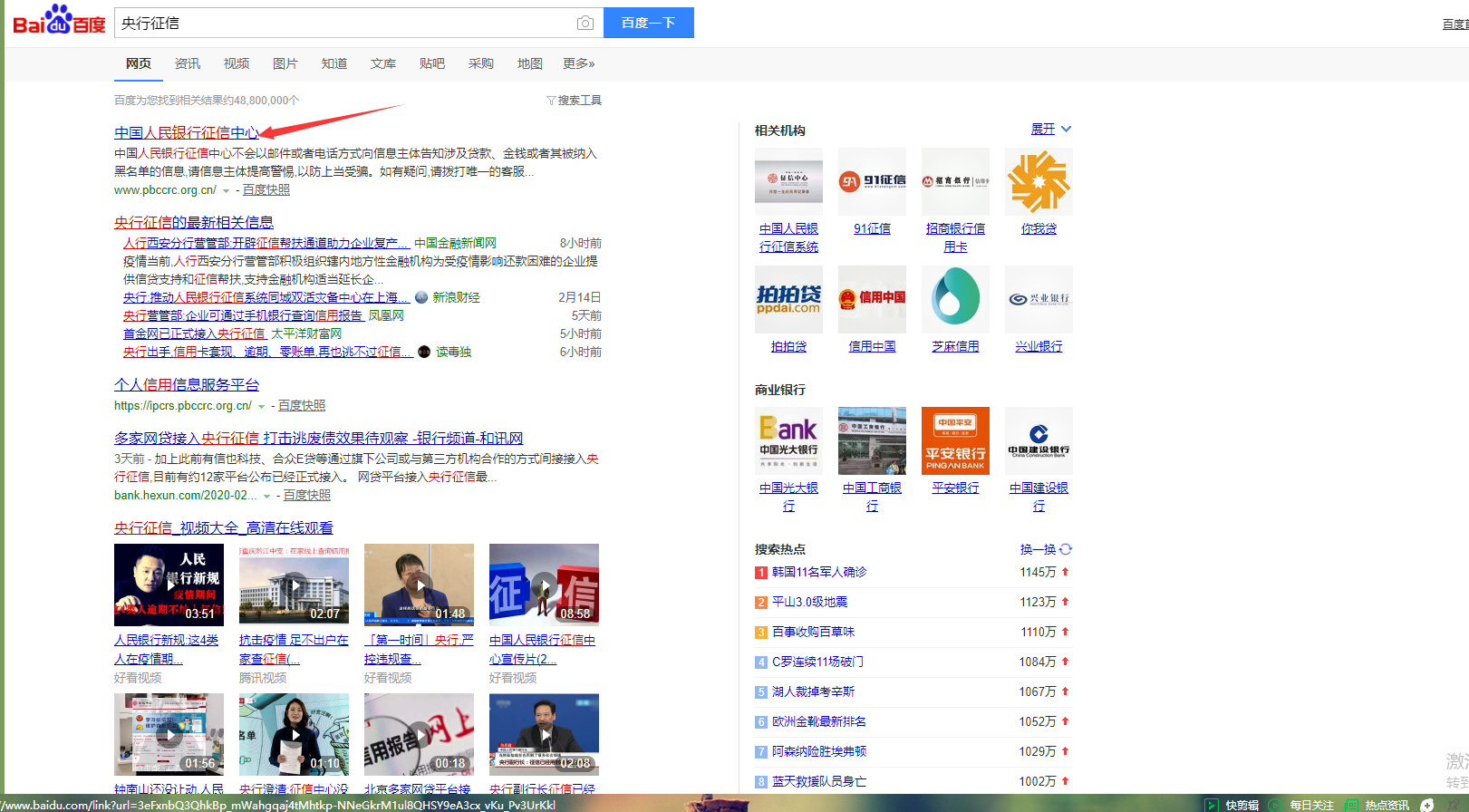The image size is (1469, 812).
Task: Open 个人信用信息服务平台 result
Action: [187, 384]
